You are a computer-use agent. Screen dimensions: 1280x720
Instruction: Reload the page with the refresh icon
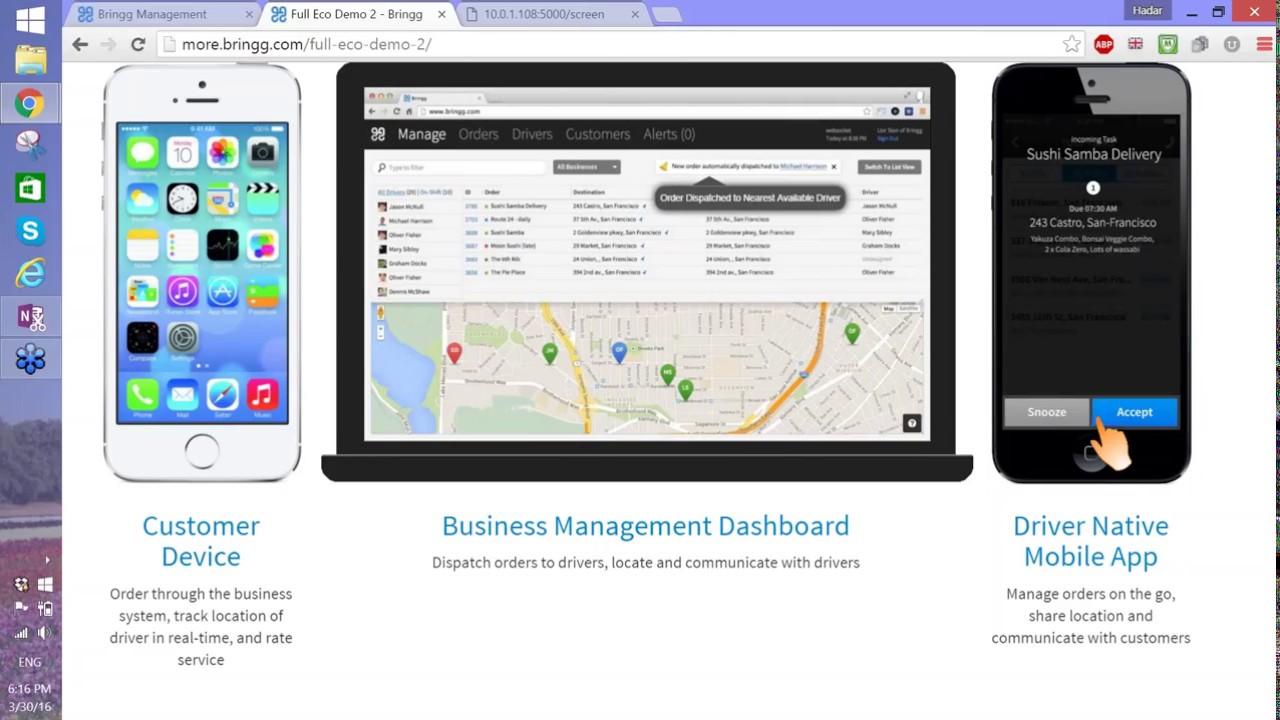138,44
